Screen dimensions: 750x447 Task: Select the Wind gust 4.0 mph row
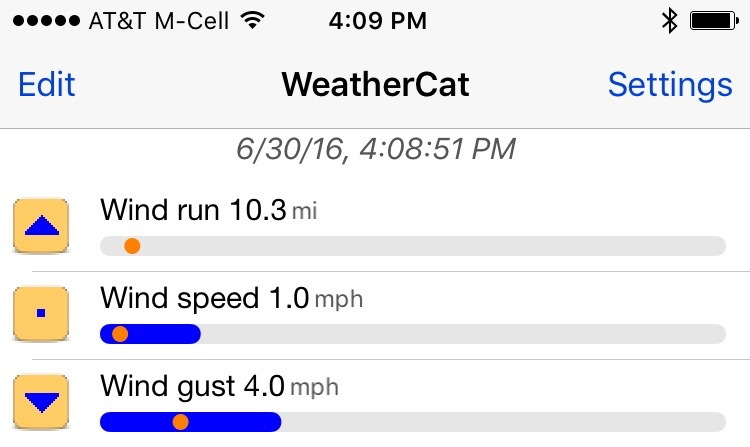[x=375, y=403]
